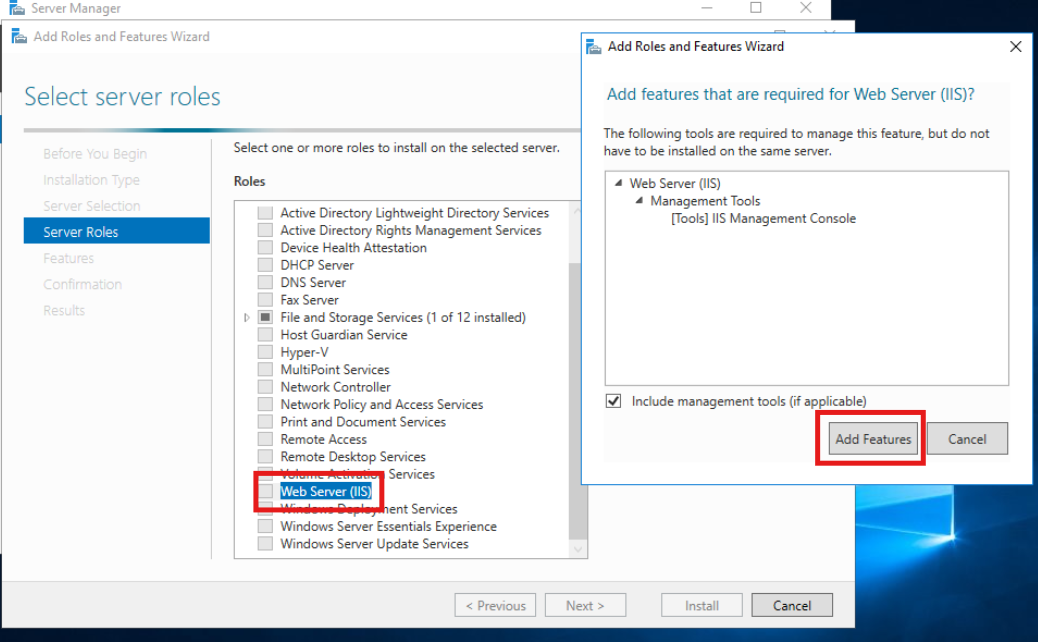
Task: Minimize the Server Manager window
Action: (707, 8)
